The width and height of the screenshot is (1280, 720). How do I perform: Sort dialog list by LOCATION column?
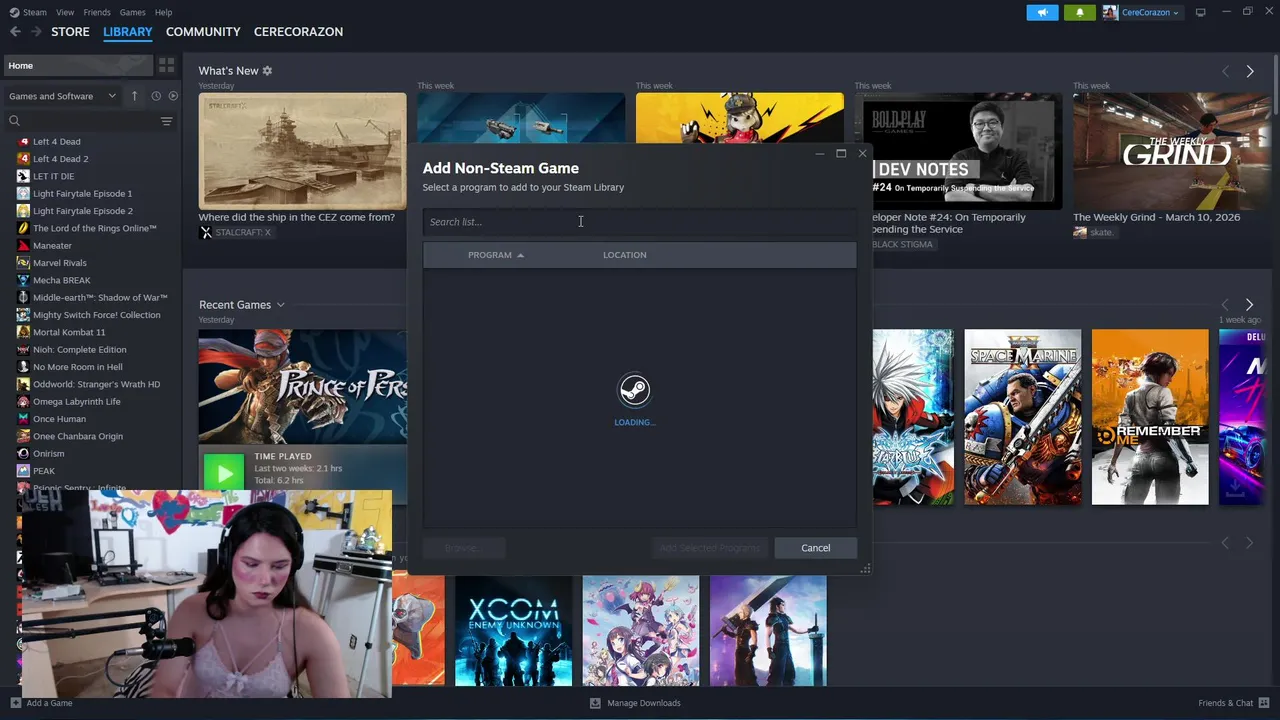(624, 255)
